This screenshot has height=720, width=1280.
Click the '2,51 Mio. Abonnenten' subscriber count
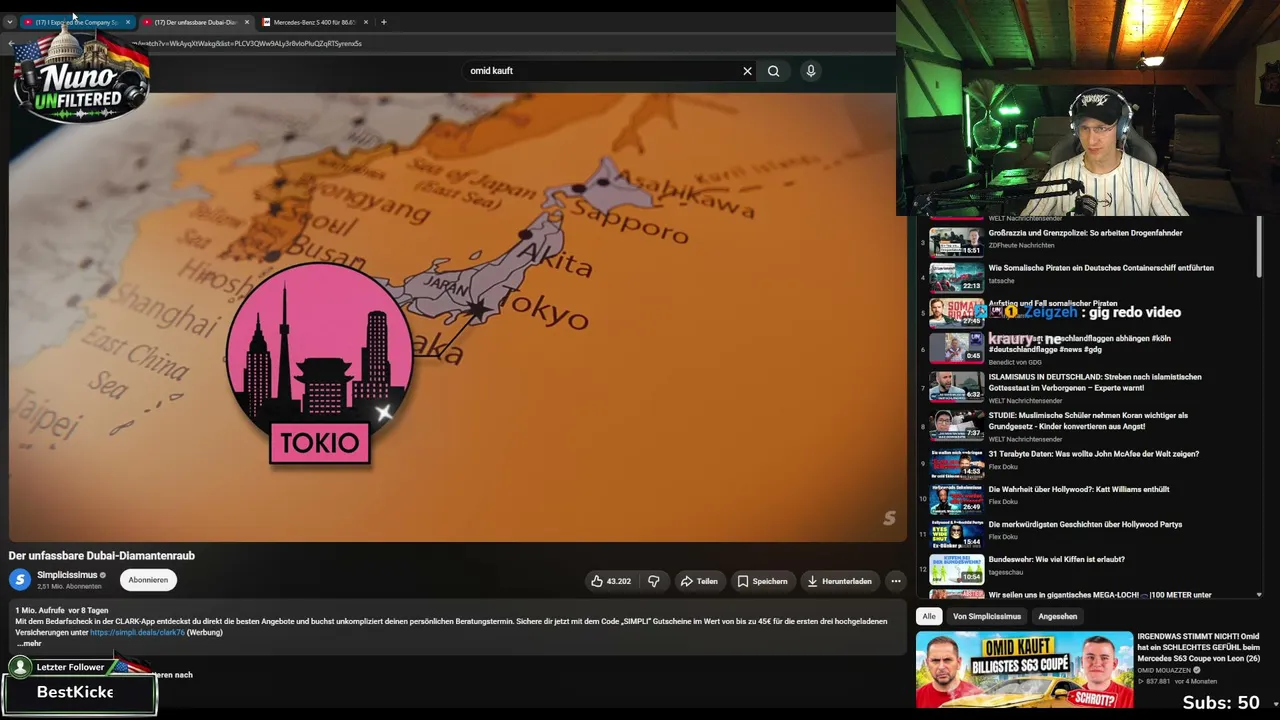coord(69,587)
